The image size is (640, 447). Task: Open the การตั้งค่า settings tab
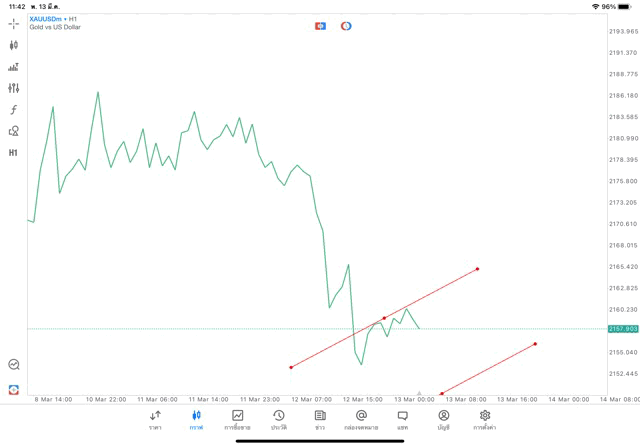pyautogui.click(x=484, y=420)
